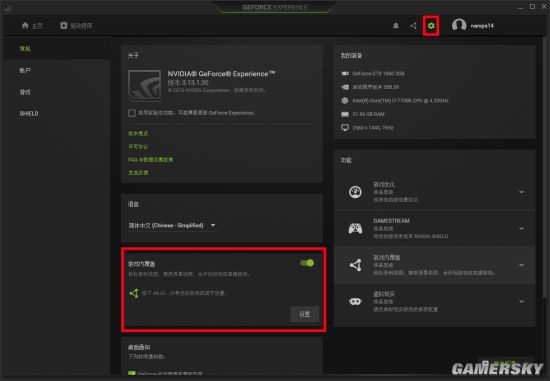
Task: Expand the game optimization feature row
Action: click(x=522, y=192)
